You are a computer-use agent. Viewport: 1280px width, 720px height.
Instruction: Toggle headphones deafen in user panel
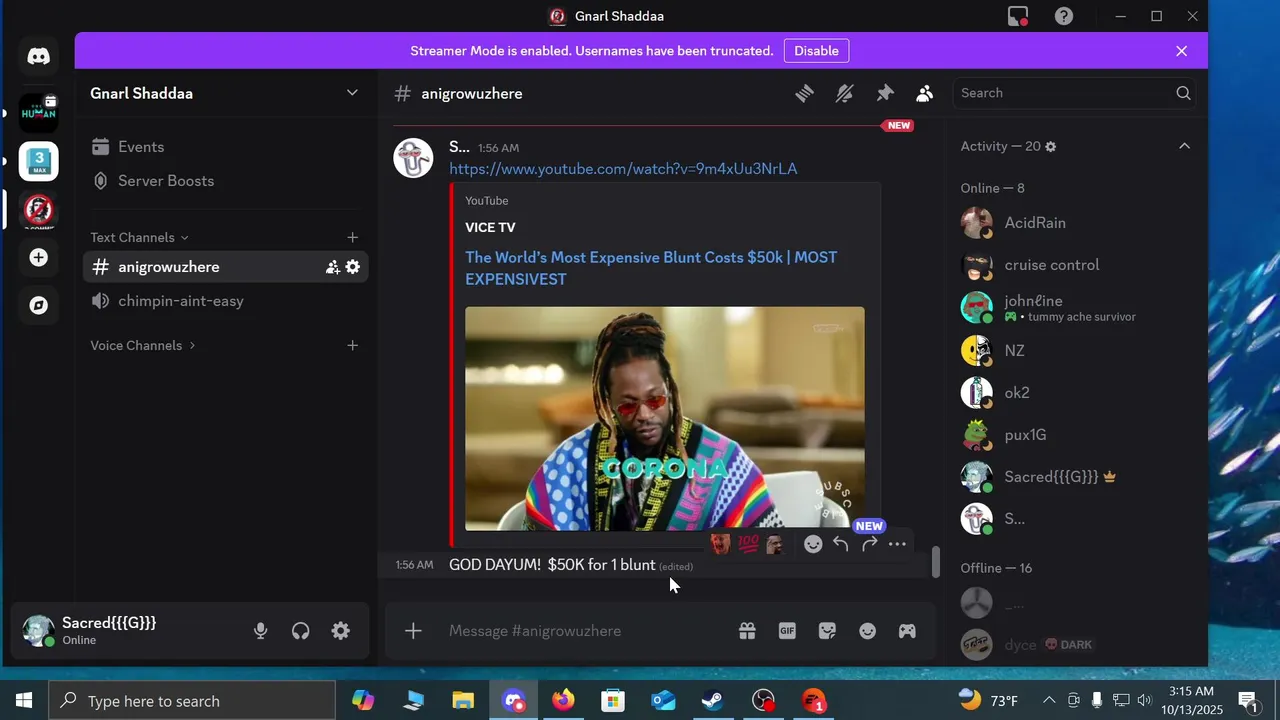[301, 631]
